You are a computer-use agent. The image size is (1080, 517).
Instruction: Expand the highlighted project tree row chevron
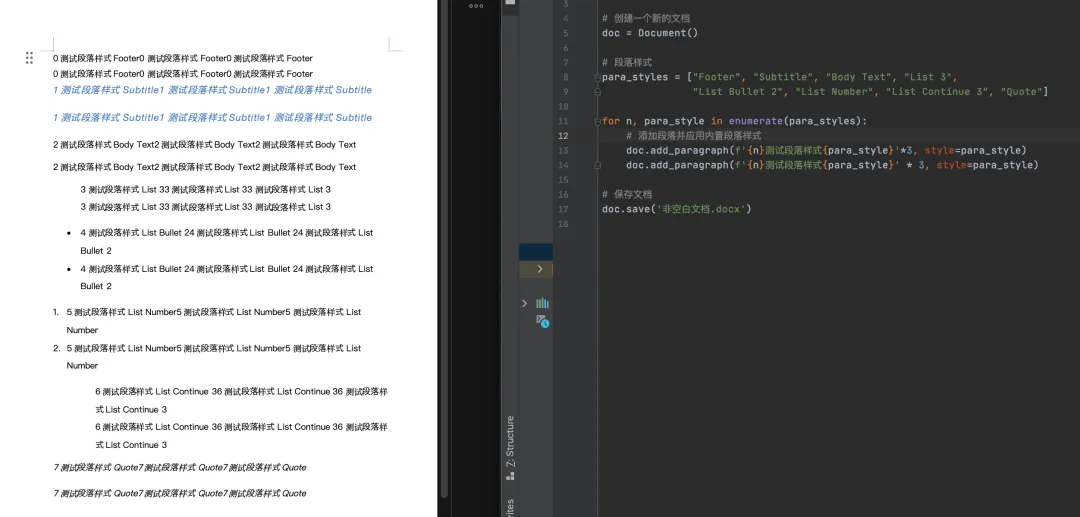539,268
